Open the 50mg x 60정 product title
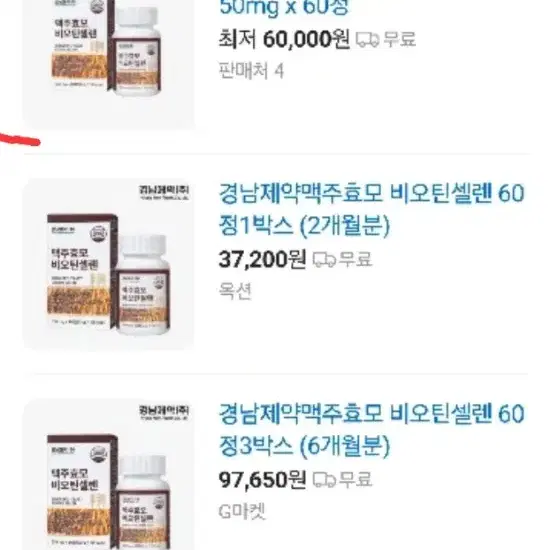 coord(284,8)
